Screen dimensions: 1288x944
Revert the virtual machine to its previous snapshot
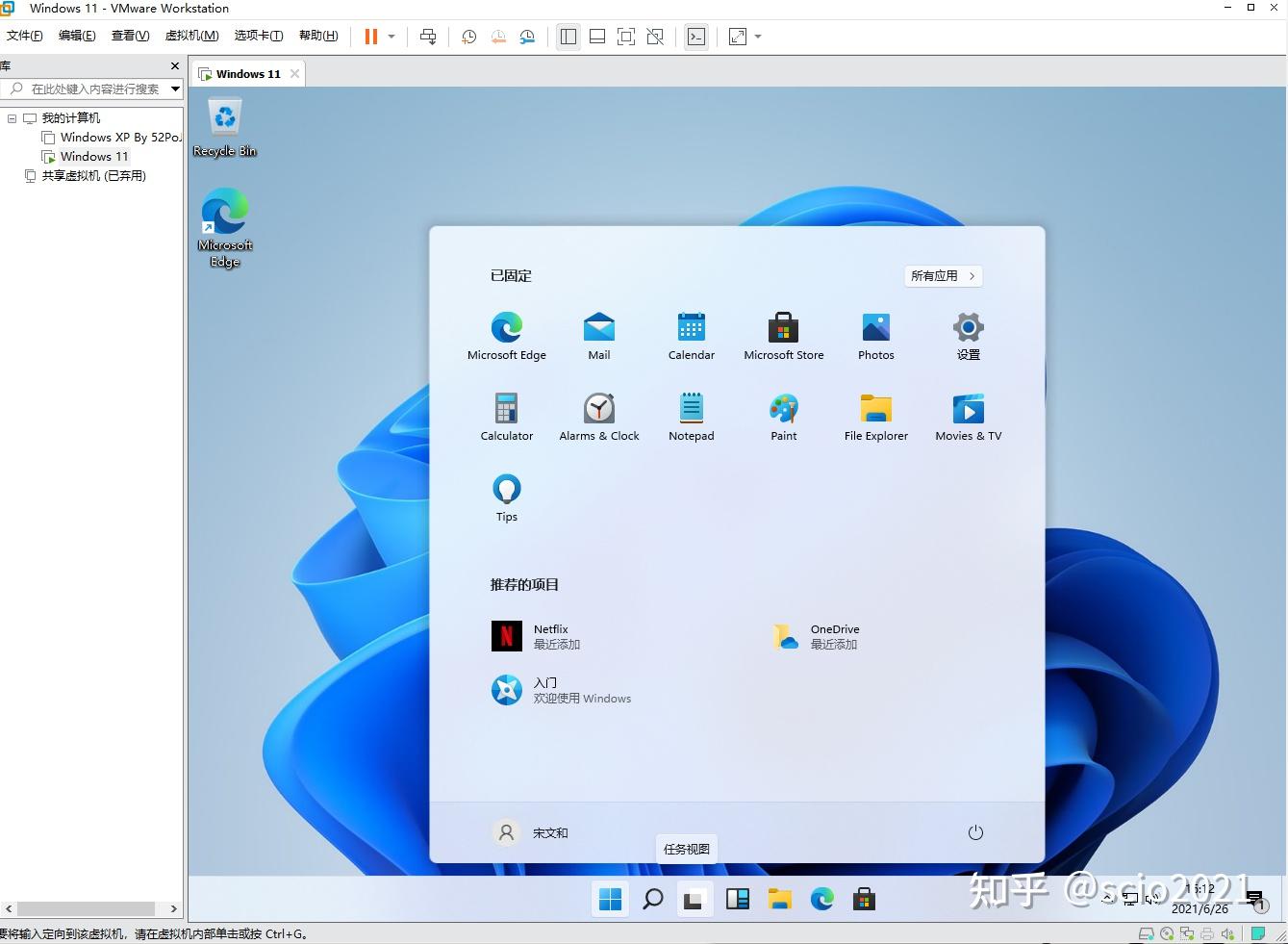pos(498,37)
